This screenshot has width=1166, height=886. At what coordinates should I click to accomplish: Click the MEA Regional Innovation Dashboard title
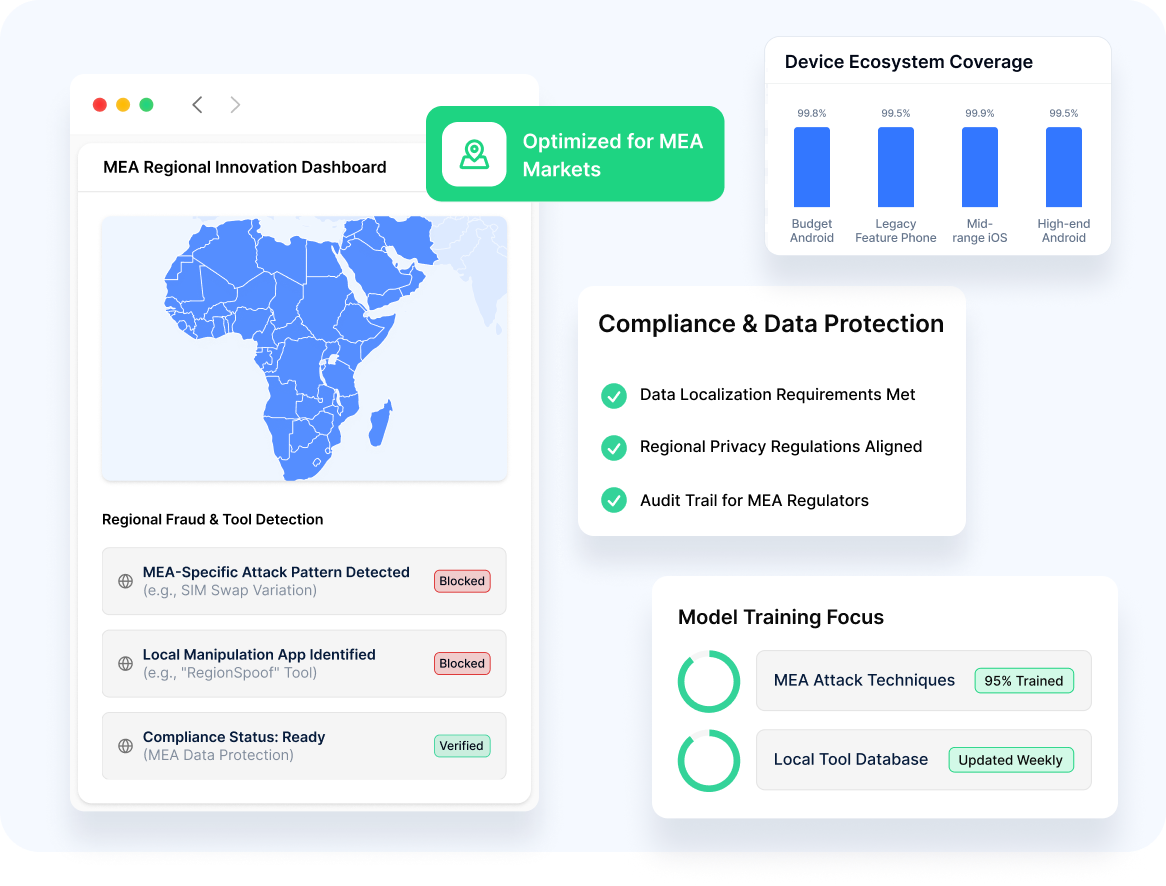(245, 167)
